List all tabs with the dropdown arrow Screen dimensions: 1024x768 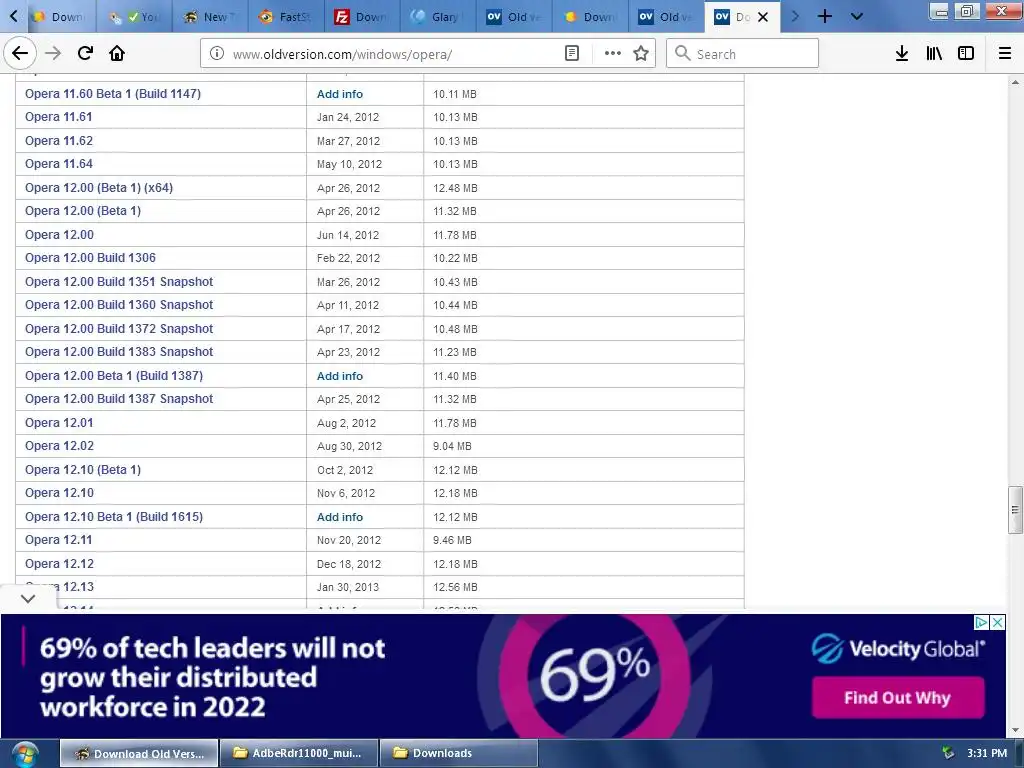[857, 16]
